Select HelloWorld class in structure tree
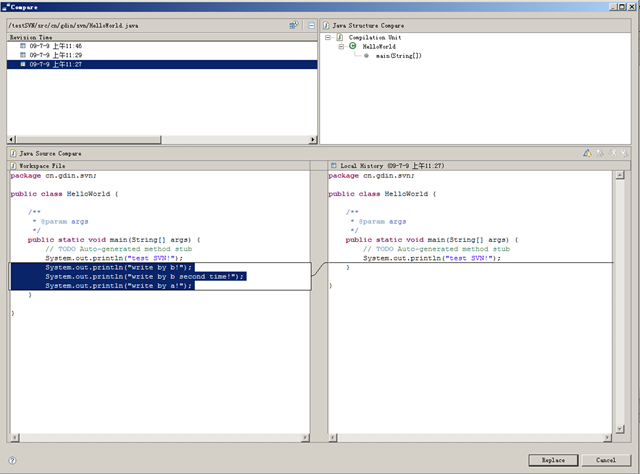The image size is (640, 474). [379, 47]
